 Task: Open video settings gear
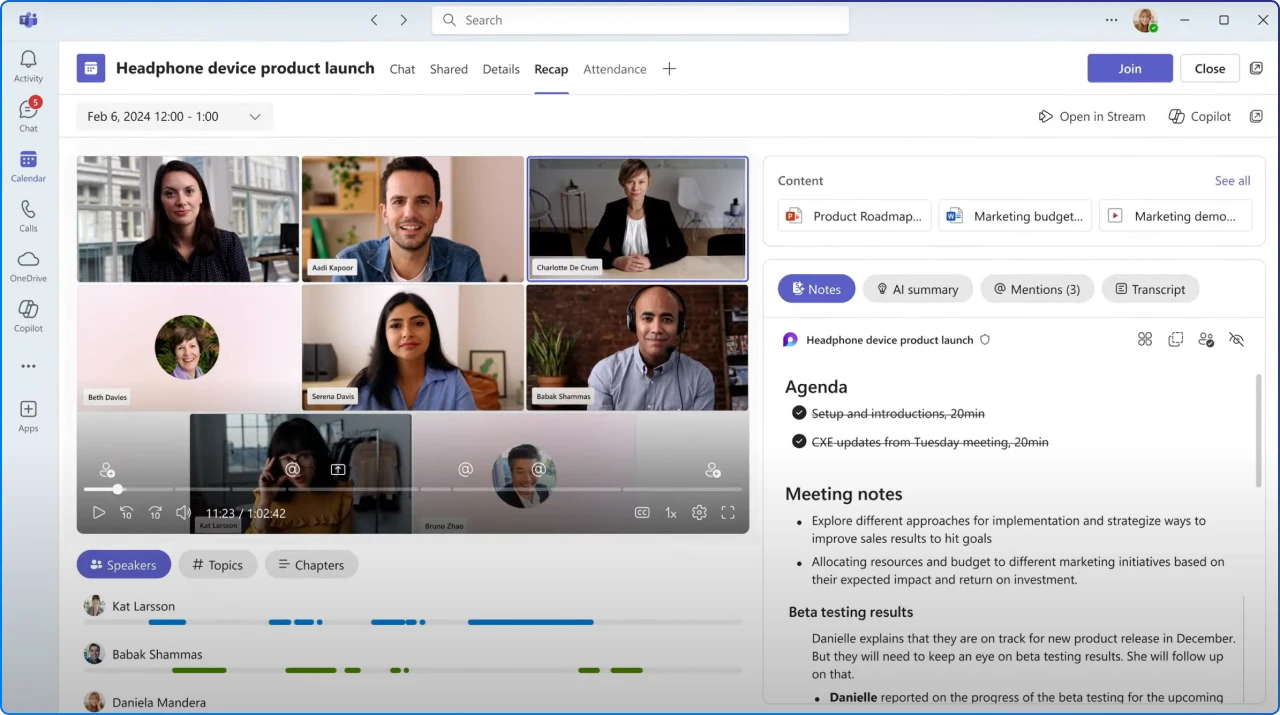coord(699,513)
